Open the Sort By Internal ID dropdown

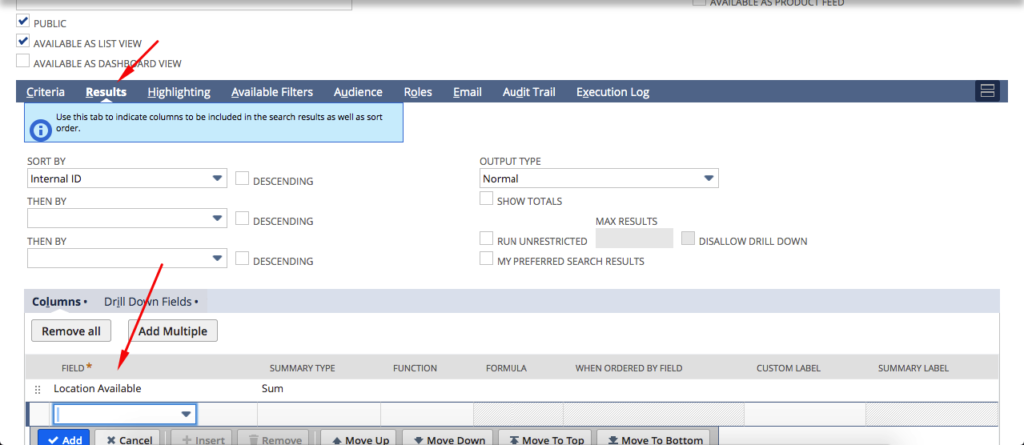127,178
